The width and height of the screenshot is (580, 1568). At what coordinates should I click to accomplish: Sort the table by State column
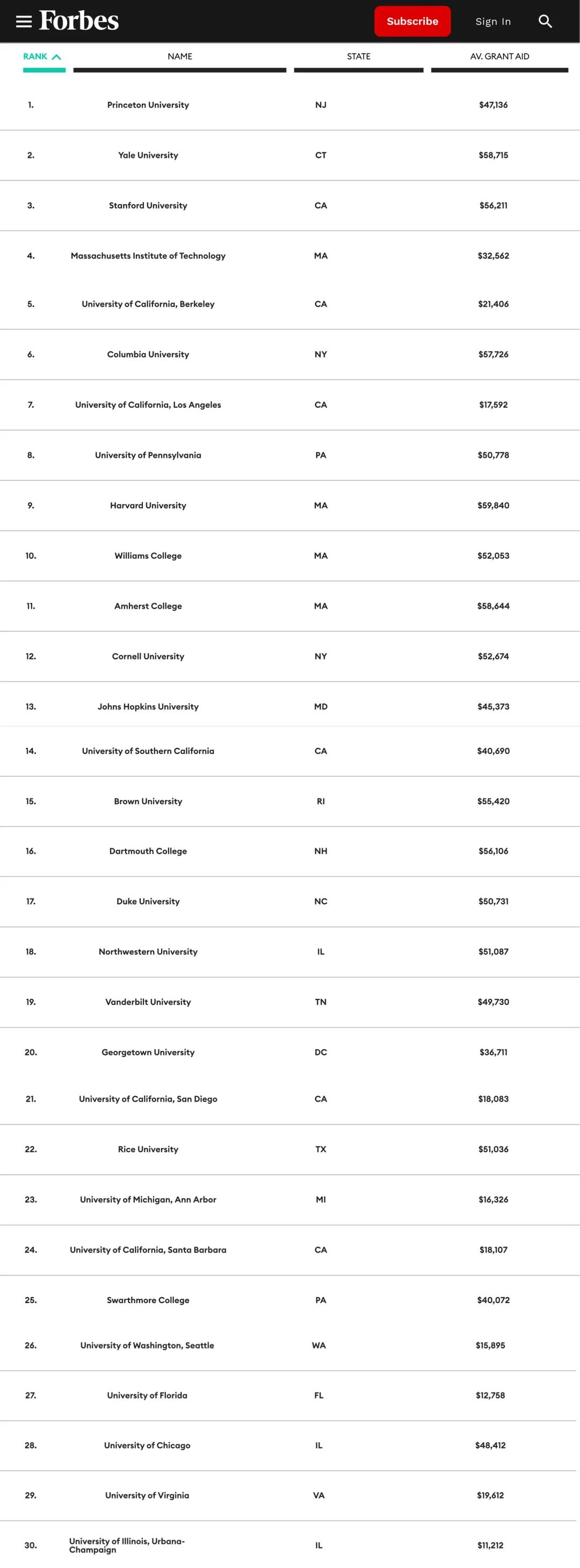tap(358, 56)
